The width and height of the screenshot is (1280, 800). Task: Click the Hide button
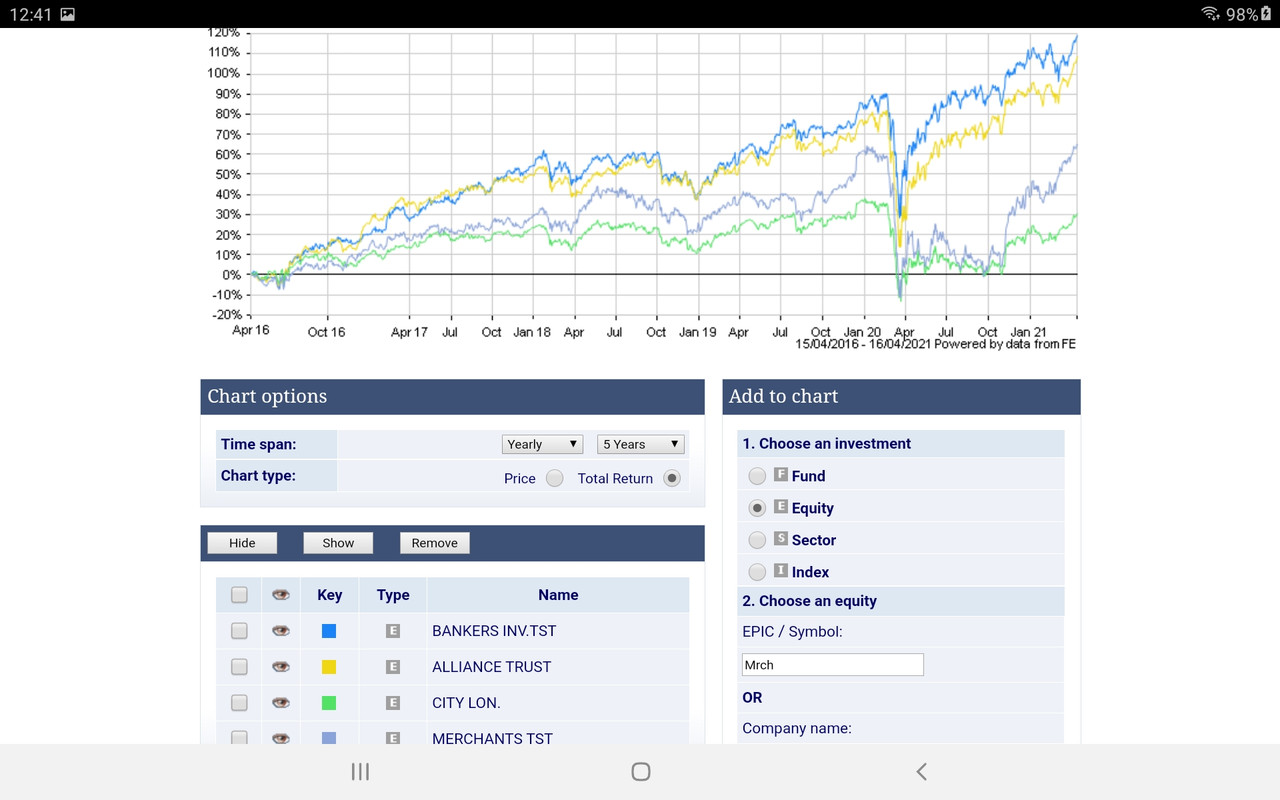coord(242,543)
